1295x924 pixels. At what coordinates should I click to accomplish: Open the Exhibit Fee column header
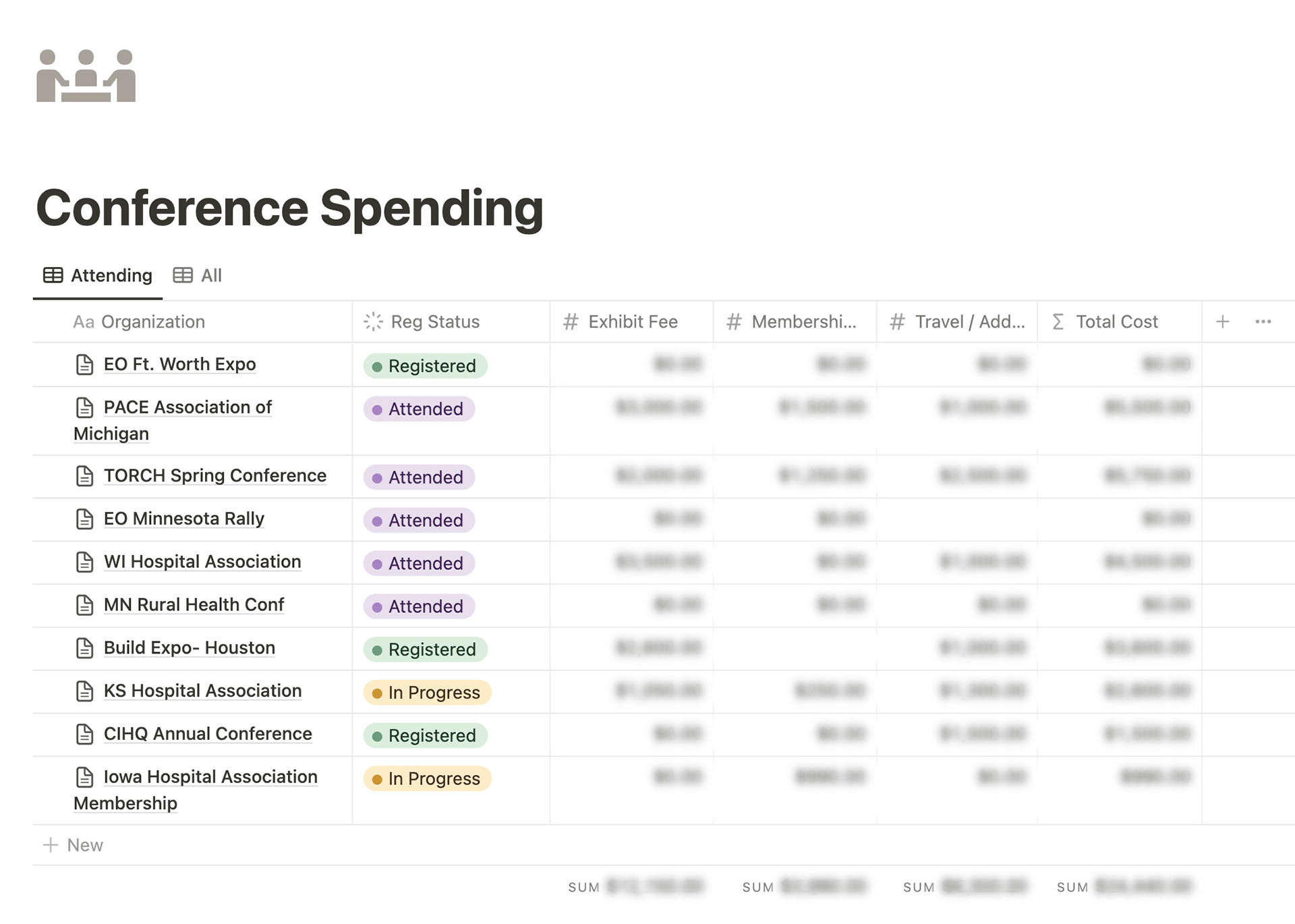coord(631,322)
